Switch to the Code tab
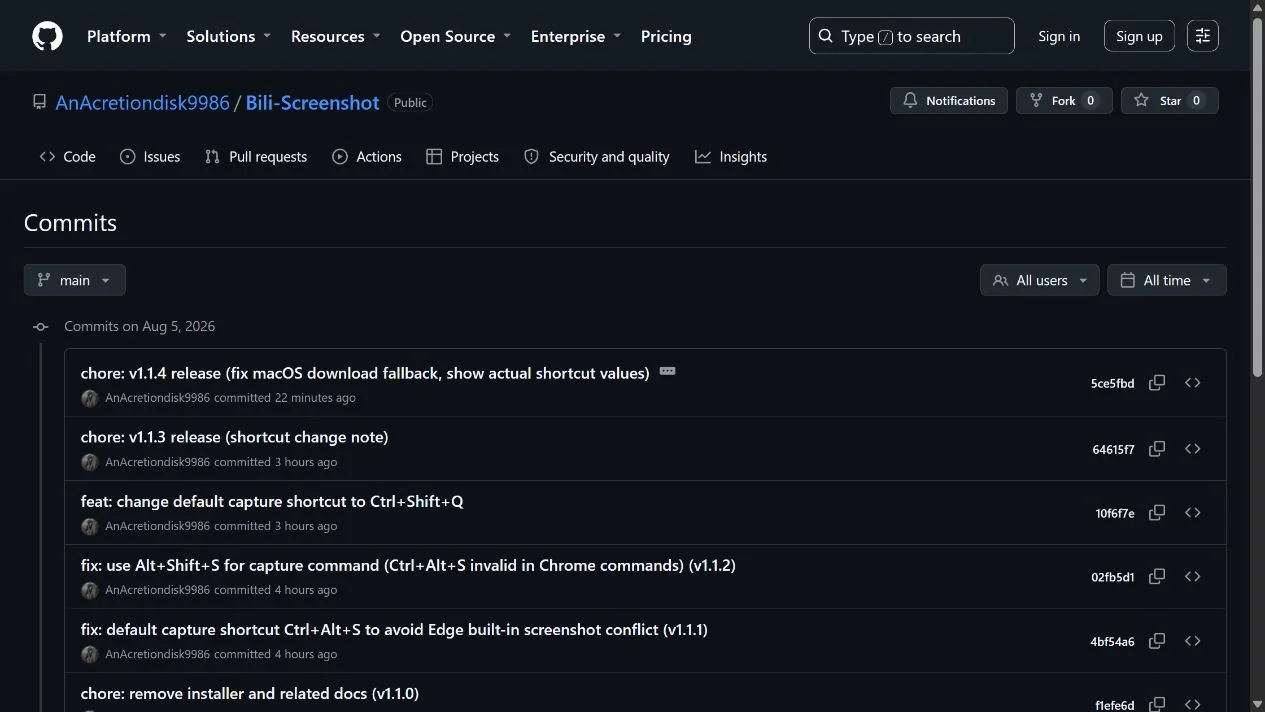The height and width of the screenshot is (712, 1265). click(68, 157)
